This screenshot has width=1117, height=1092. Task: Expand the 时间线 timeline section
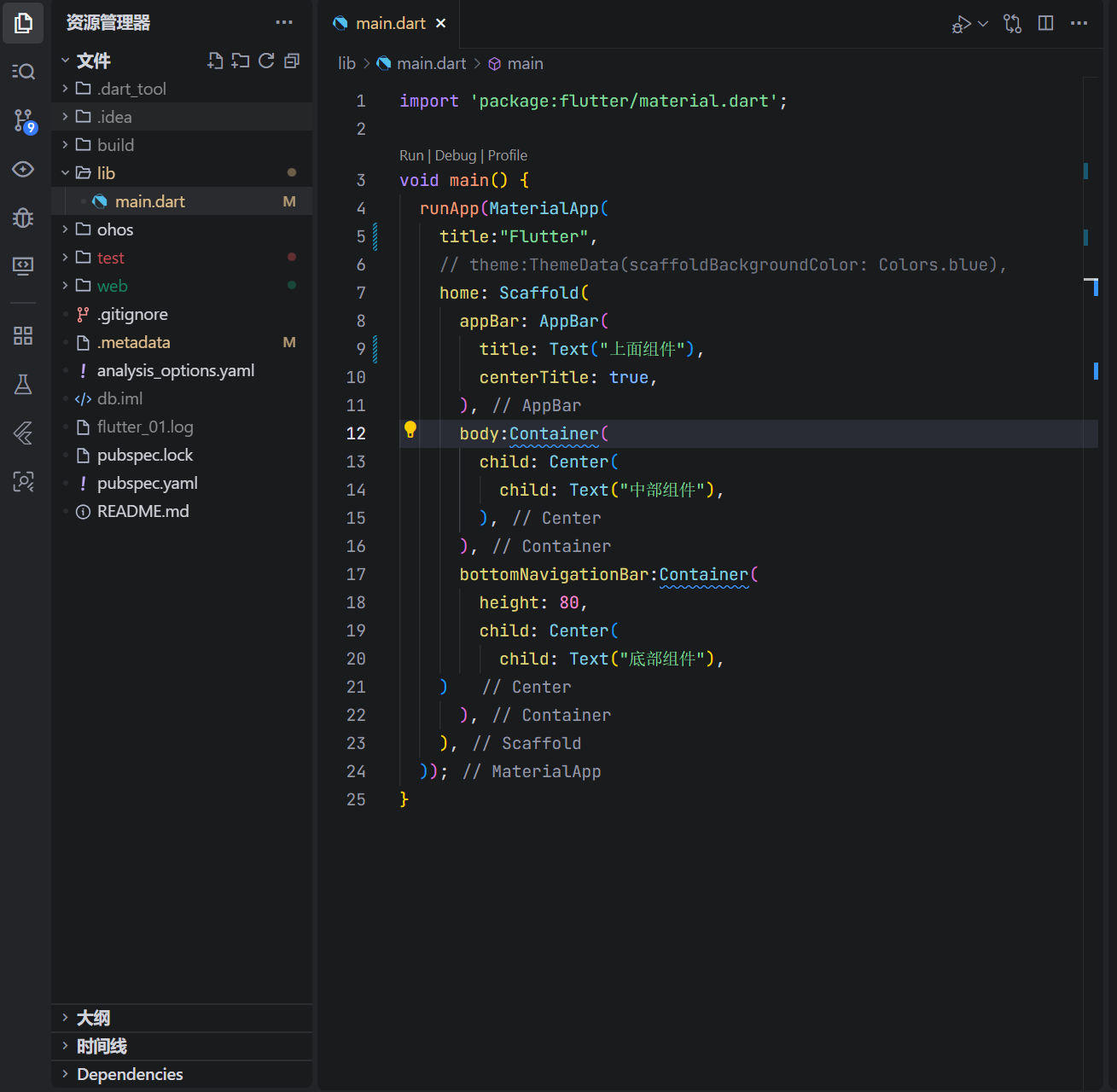pos(182,1046)
